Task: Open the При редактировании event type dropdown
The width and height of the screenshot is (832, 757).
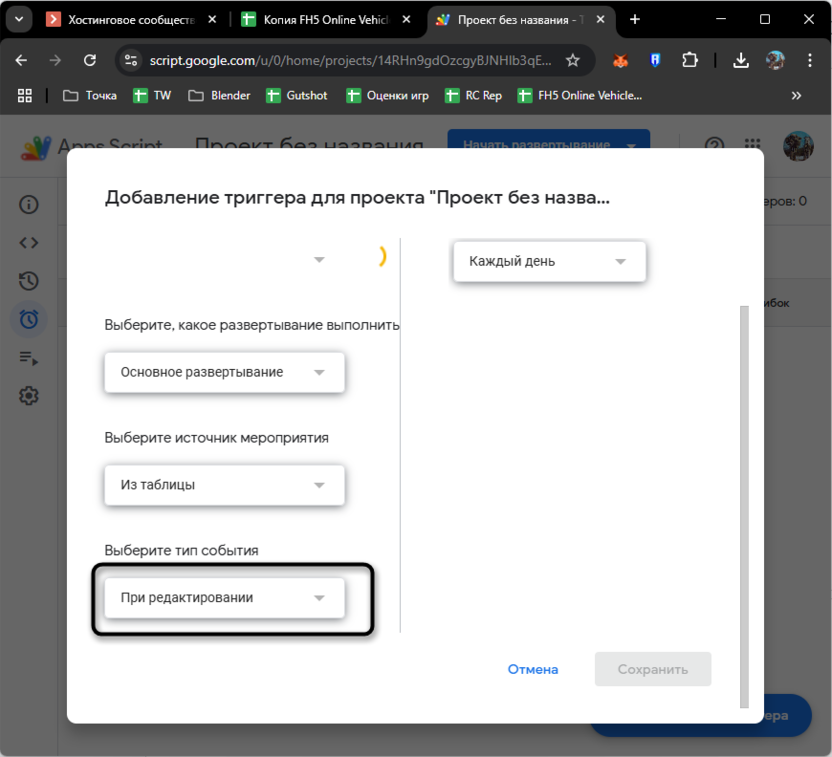Action: tap(224, 598)
